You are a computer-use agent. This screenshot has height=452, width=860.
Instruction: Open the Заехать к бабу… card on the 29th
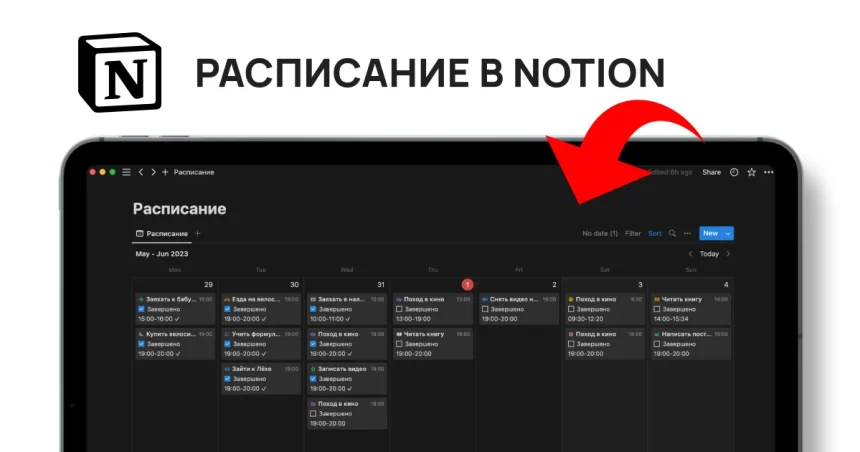175,309
